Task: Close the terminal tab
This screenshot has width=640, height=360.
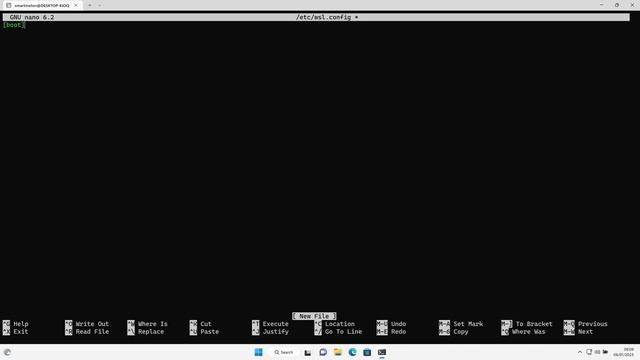Action: pyautogui.click(x=76, y=5)
